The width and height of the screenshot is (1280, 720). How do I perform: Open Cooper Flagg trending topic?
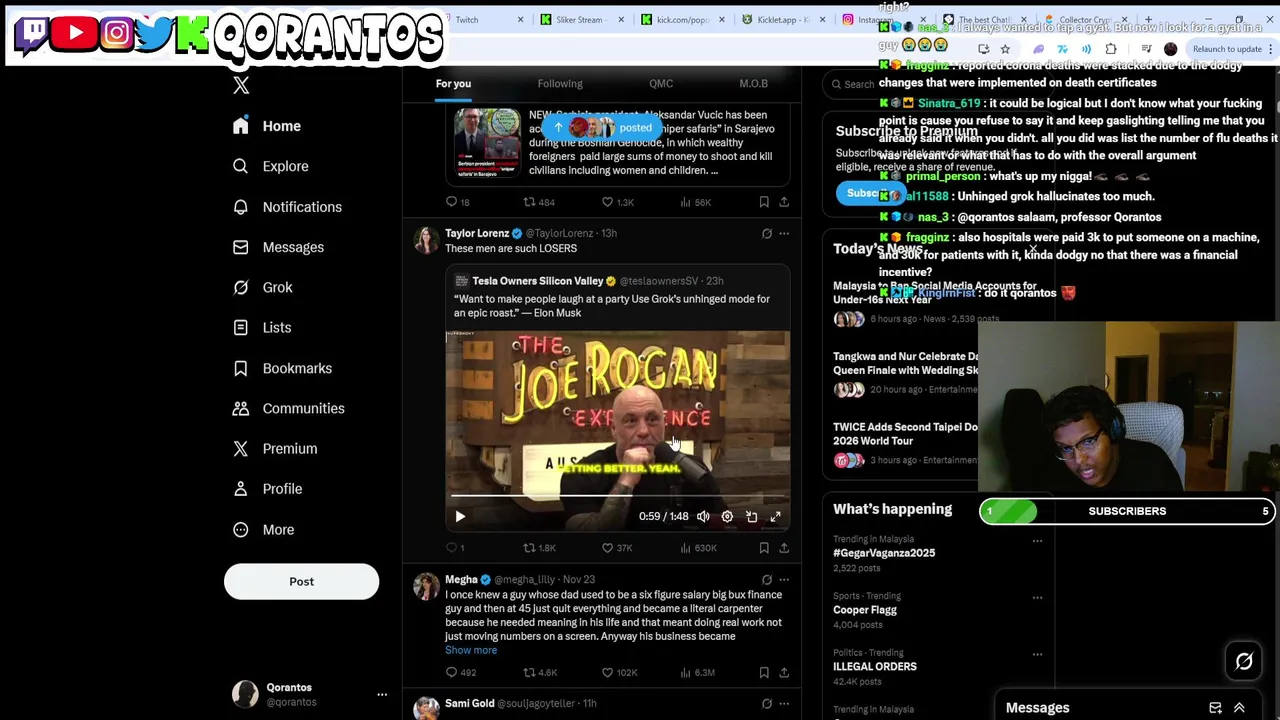point(865,610)
